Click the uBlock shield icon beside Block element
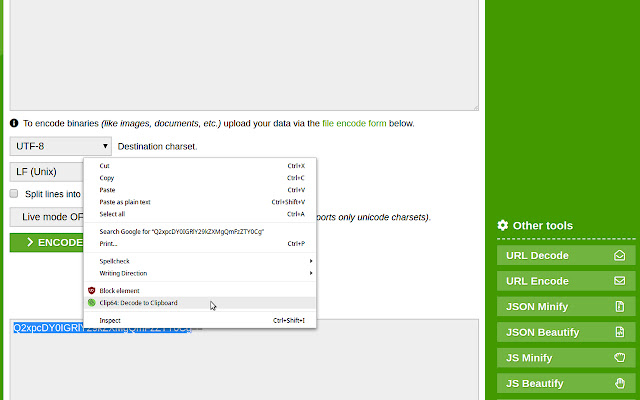 91,291
